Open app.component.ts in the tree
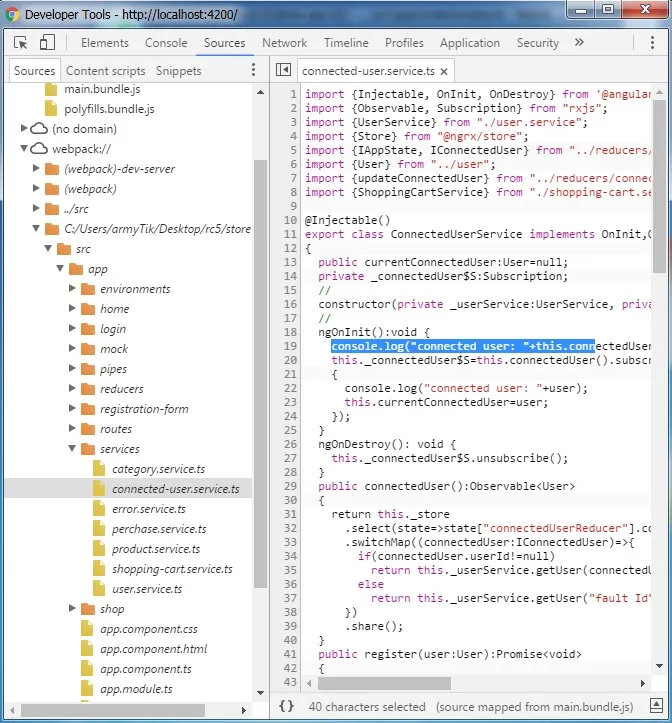 [x=146, y=669]
